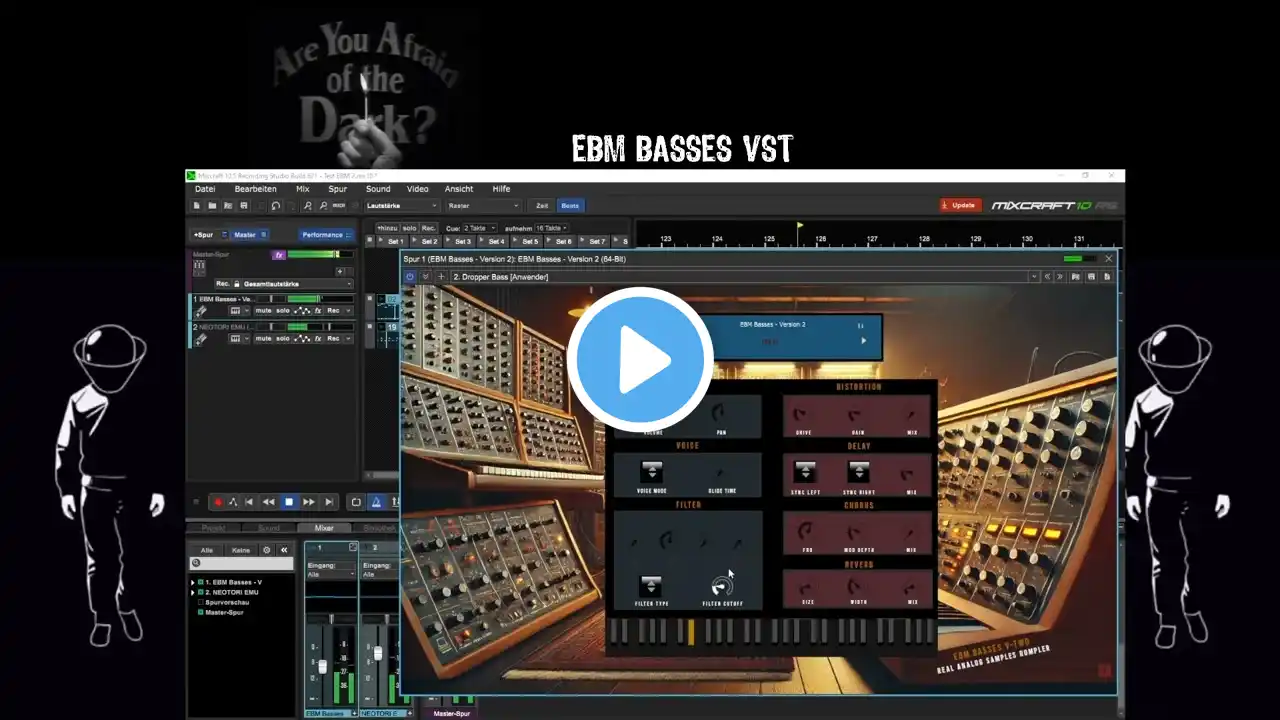The width and height of the screenshot is (1280, 720).
Task: Open the master track fx button
Action: pyautogui.click(x=279, y=255)
